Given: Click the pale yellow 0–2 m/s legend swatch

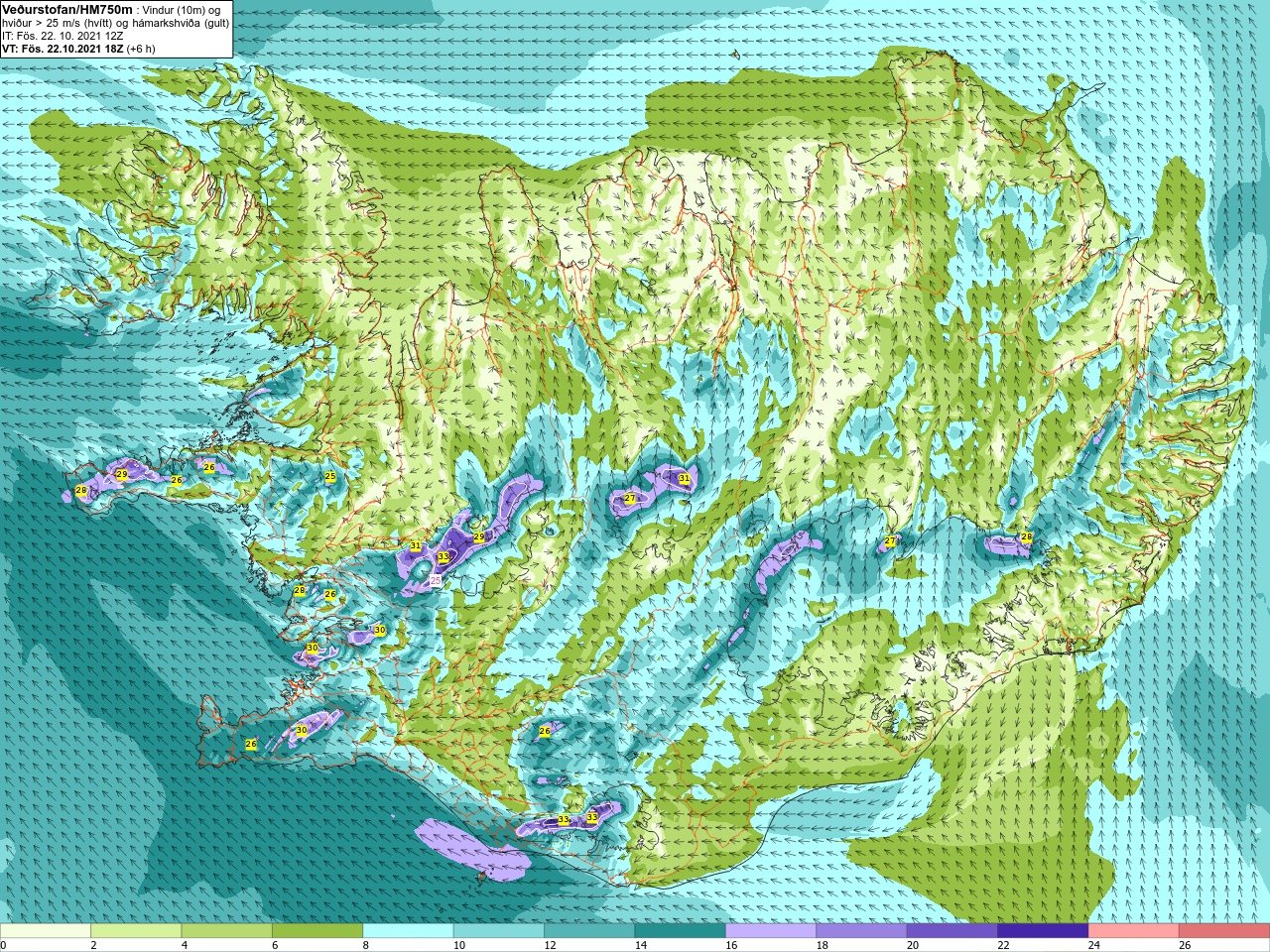Looking at the screenshot, I should [46, 931].
